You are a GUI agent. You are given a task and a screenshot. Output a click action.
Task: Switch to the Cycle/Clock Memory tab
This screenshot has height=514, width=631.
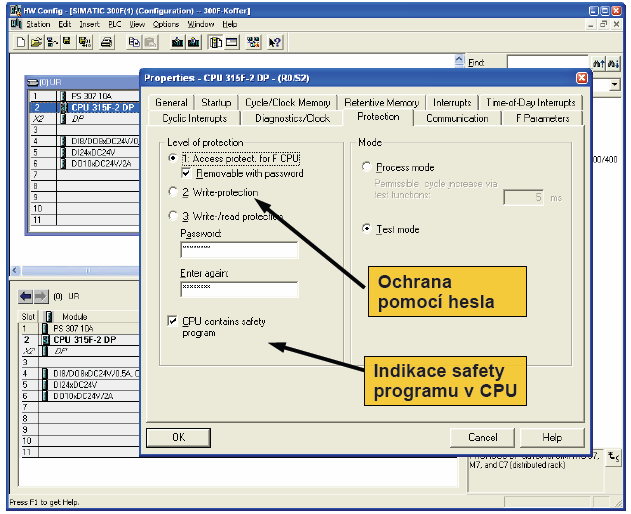[x=287, y=103]
